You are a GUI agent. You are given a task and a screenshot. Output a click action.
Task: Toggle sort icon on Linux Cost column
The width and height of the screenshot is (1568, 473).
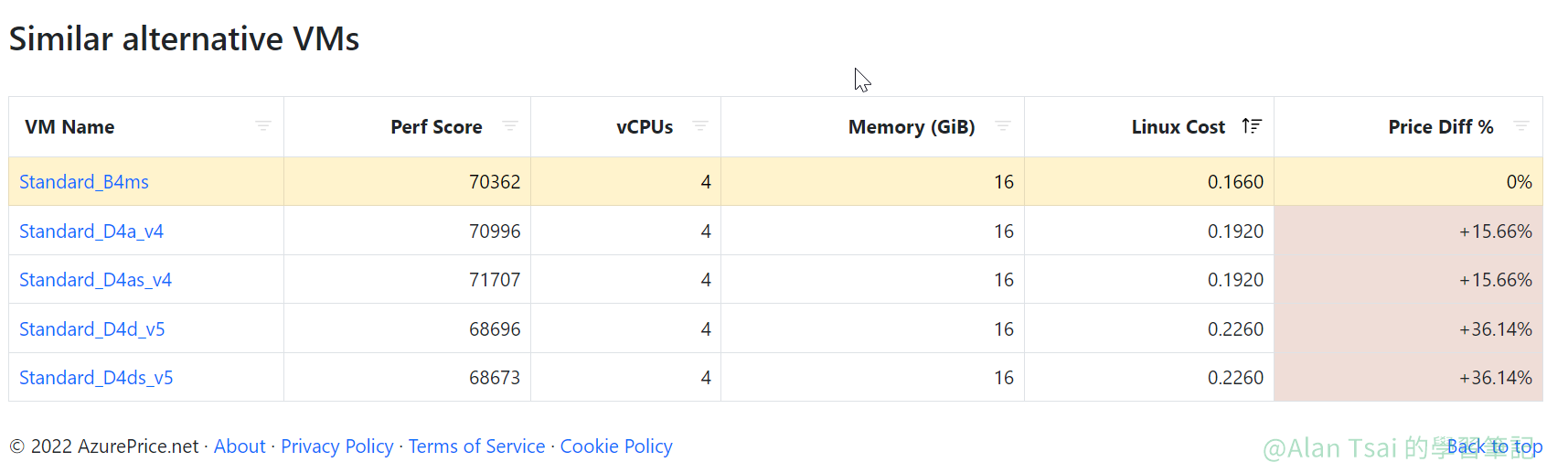click(x=1252, y=126)
